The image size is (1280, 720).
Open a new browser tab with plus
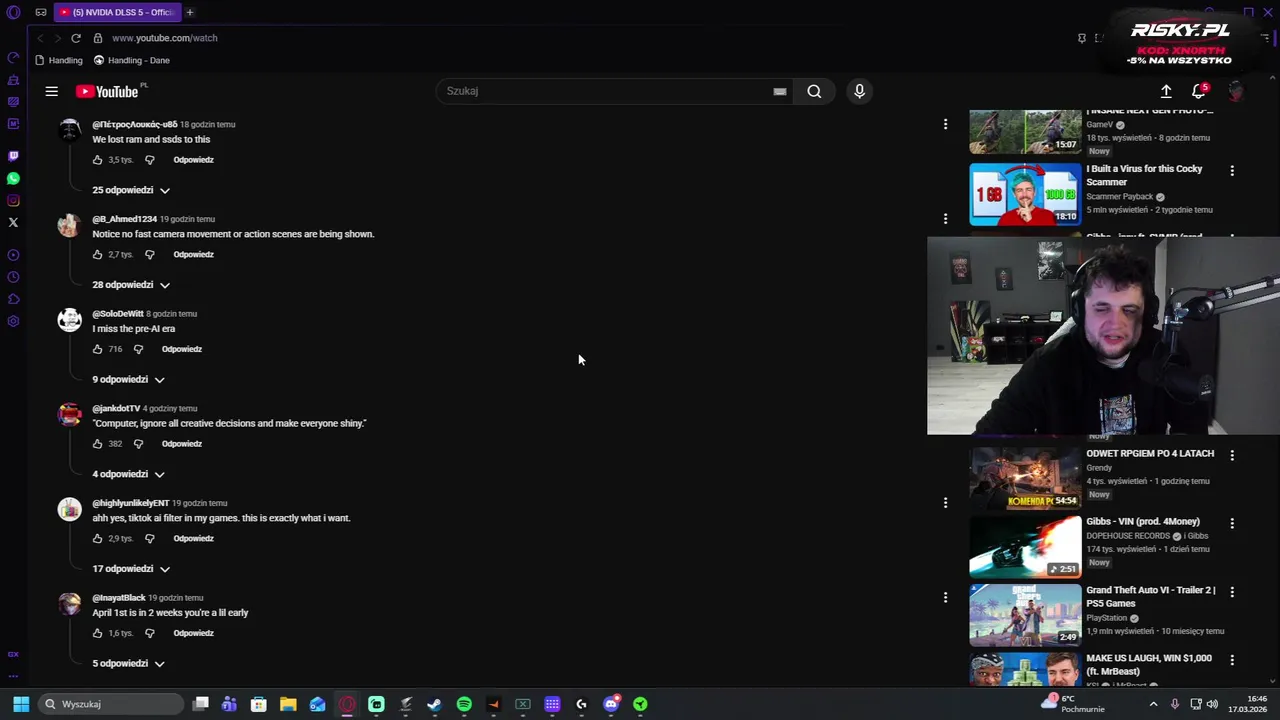coord(189,12)
